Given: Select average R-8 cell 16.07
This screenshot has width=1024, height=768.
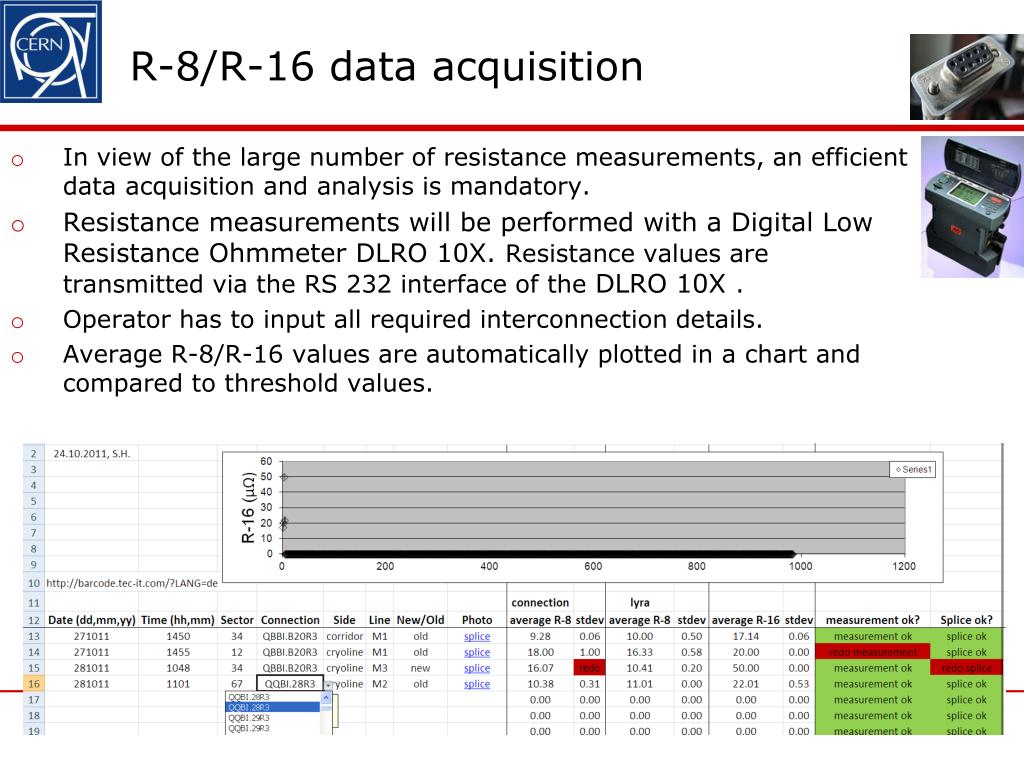Looking at the screenshot, I should pos(540,668).
